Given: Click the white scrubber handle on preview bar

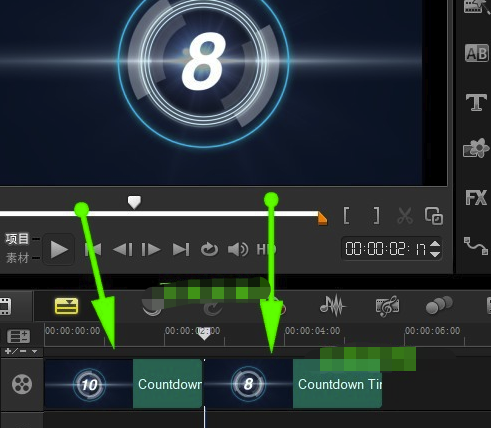Looking at the screenshot, I should click(134, 202).
